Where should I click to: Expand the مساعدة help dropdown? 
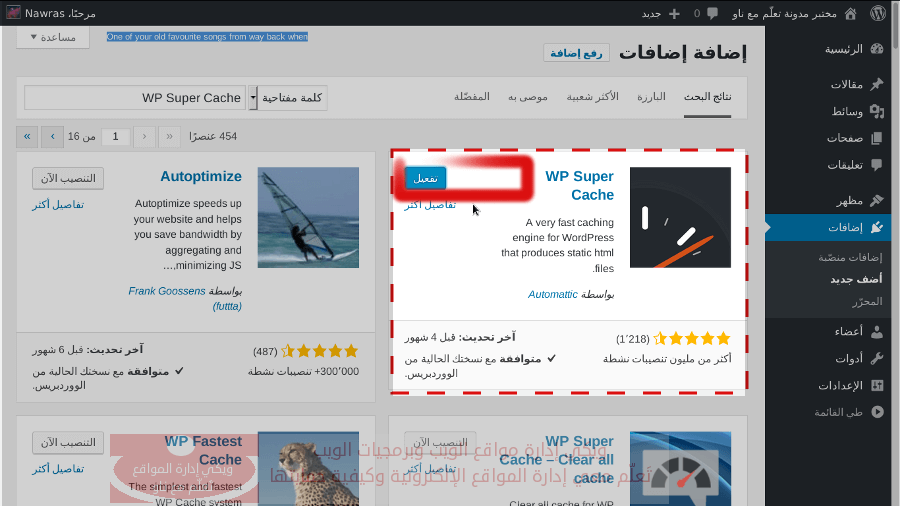coord(53,37)
